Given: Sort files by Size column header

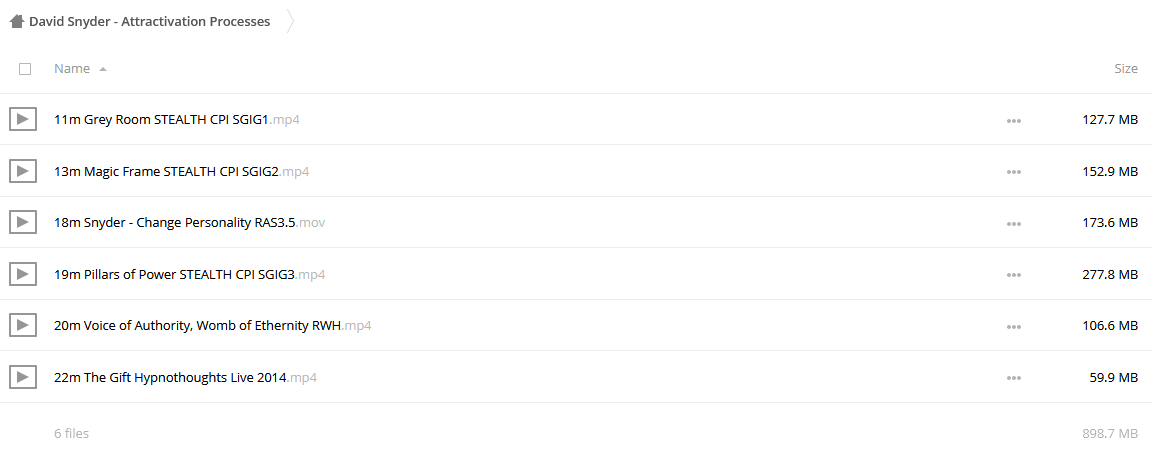Looking at the screenshot, I should pos(1126,68).
